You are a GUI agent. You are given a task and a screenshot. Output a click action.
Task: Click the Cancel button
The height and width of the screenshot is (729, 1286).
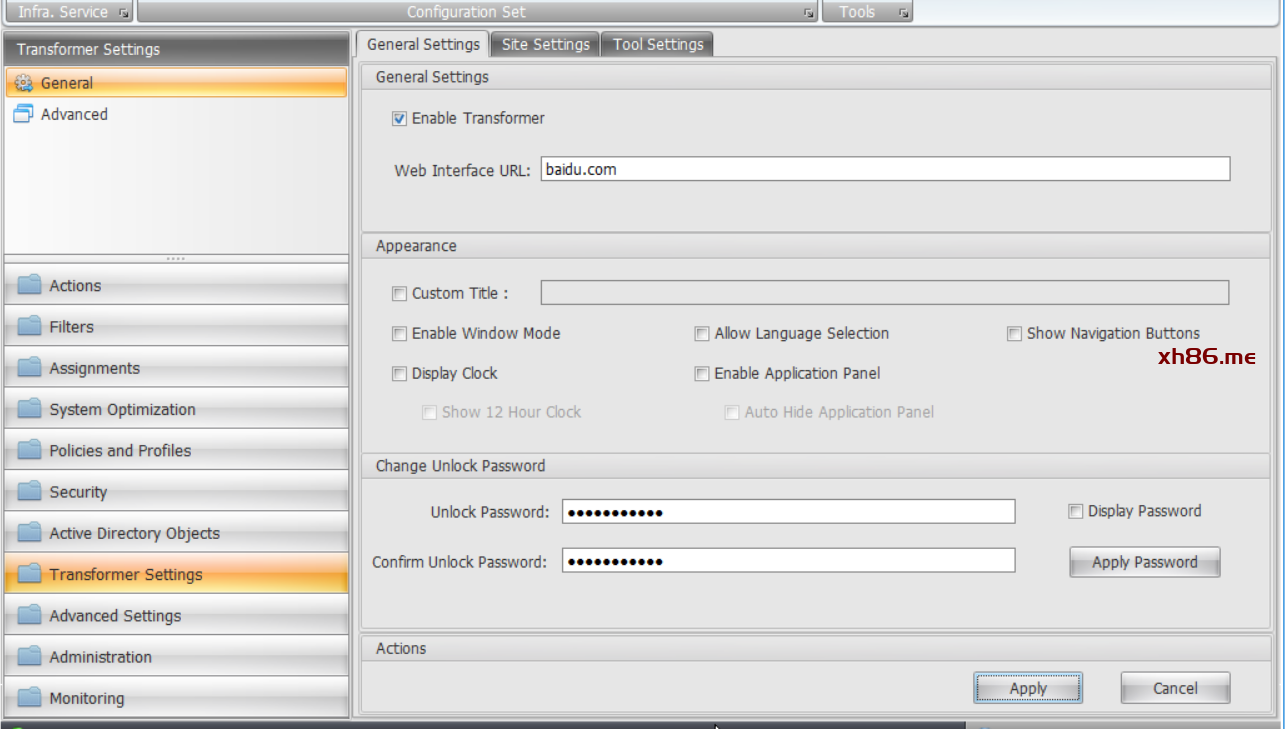tap(1175, 688)
